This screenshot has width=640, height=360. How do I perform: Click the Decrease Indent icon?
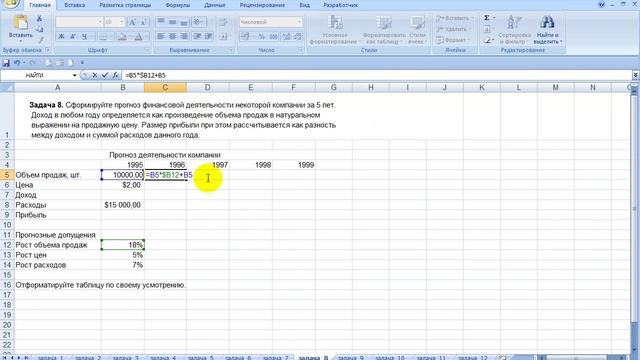coord(198,37)
